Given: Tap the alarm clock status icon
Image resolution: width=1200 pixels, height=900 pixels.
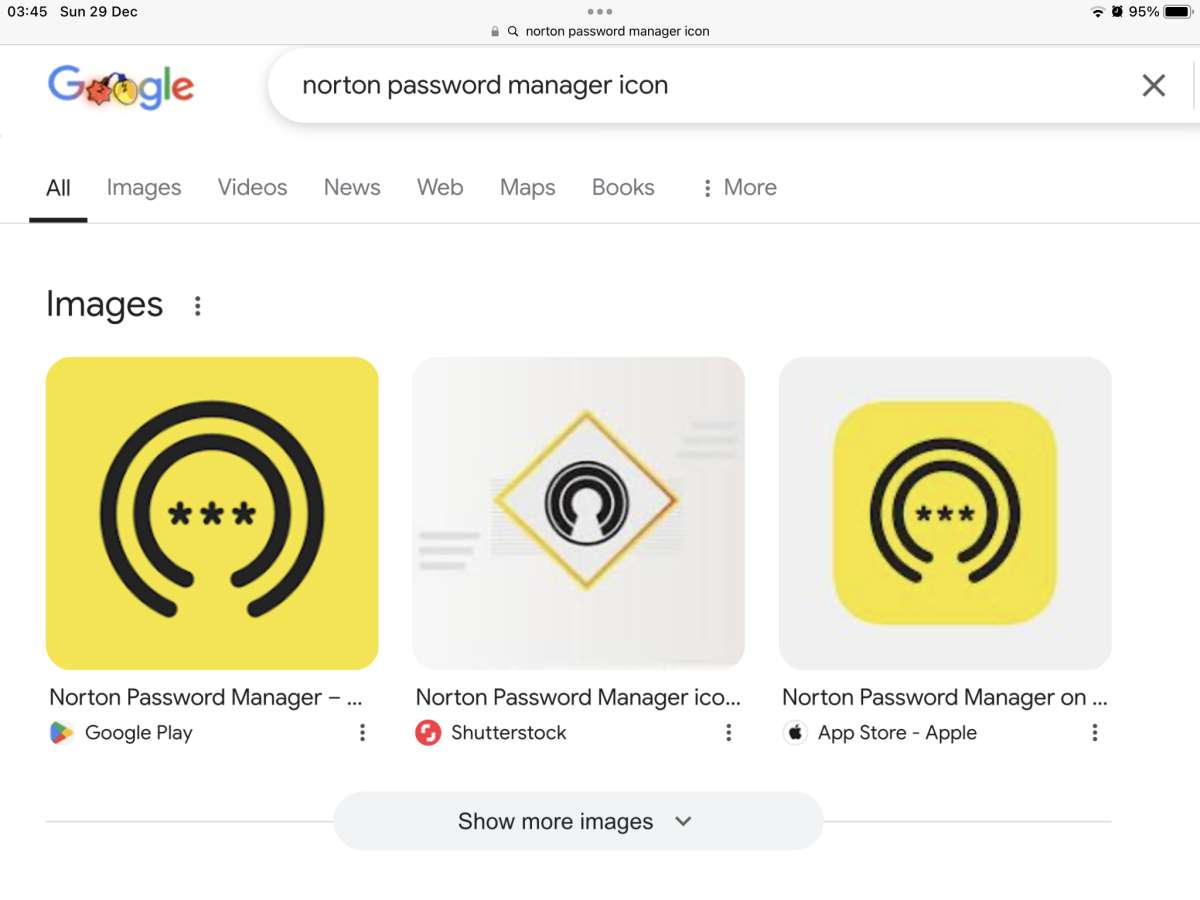Looking at the screenshot, I should pos(1117,12).
